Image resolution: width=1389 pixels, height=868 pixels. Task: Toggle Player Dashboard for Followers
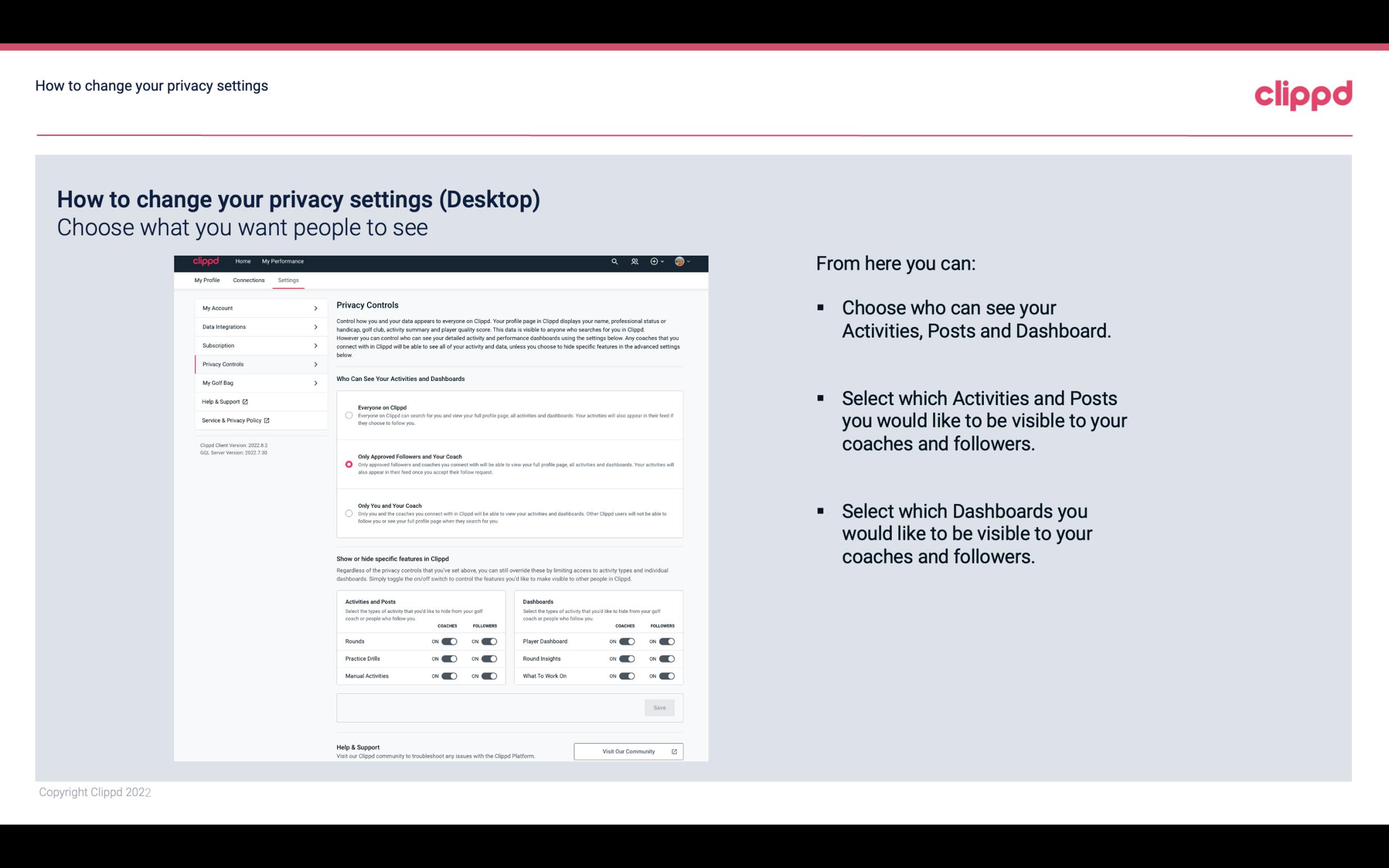(667, 641)
